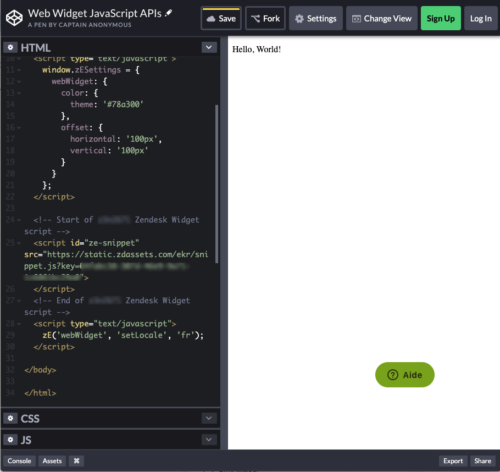Viewport: 500px width, 472px height.
Task: Click theme color value '#78a300'
Action: click(x=123, y=104)
